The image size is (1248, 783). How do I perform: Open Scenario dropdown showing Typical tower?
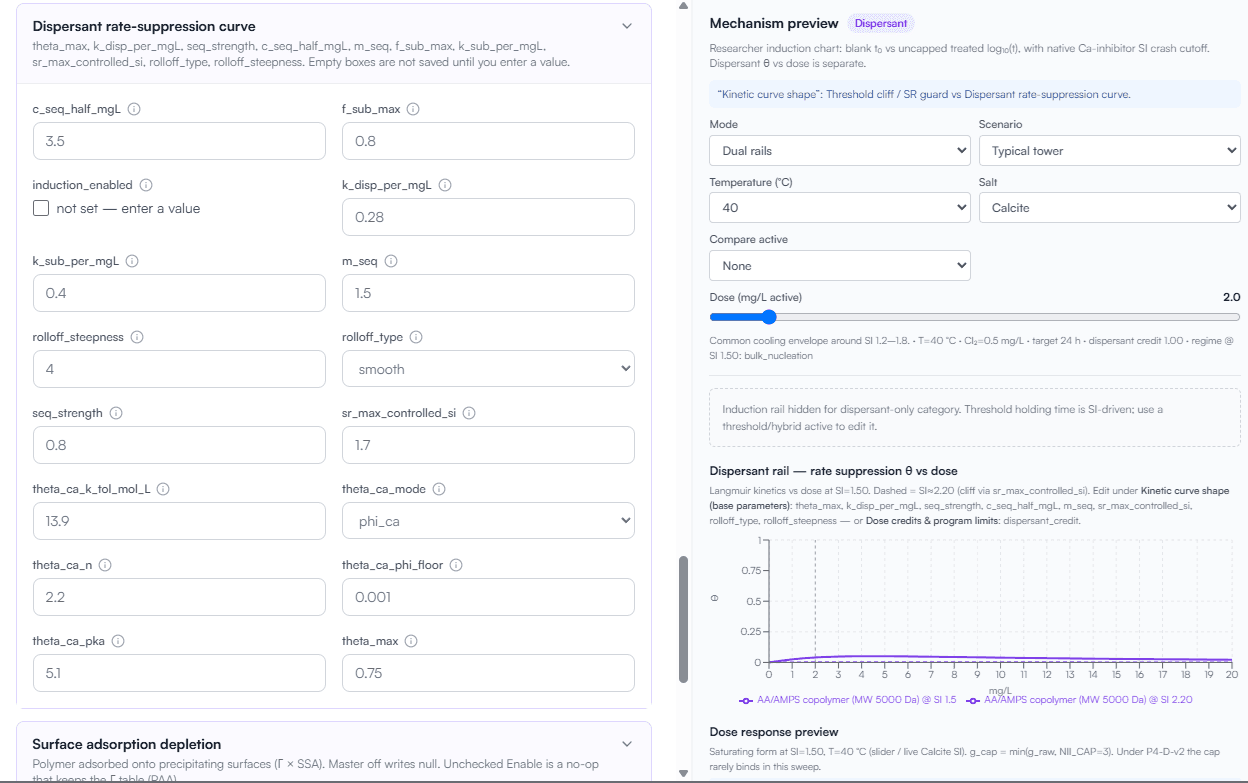1109,151
